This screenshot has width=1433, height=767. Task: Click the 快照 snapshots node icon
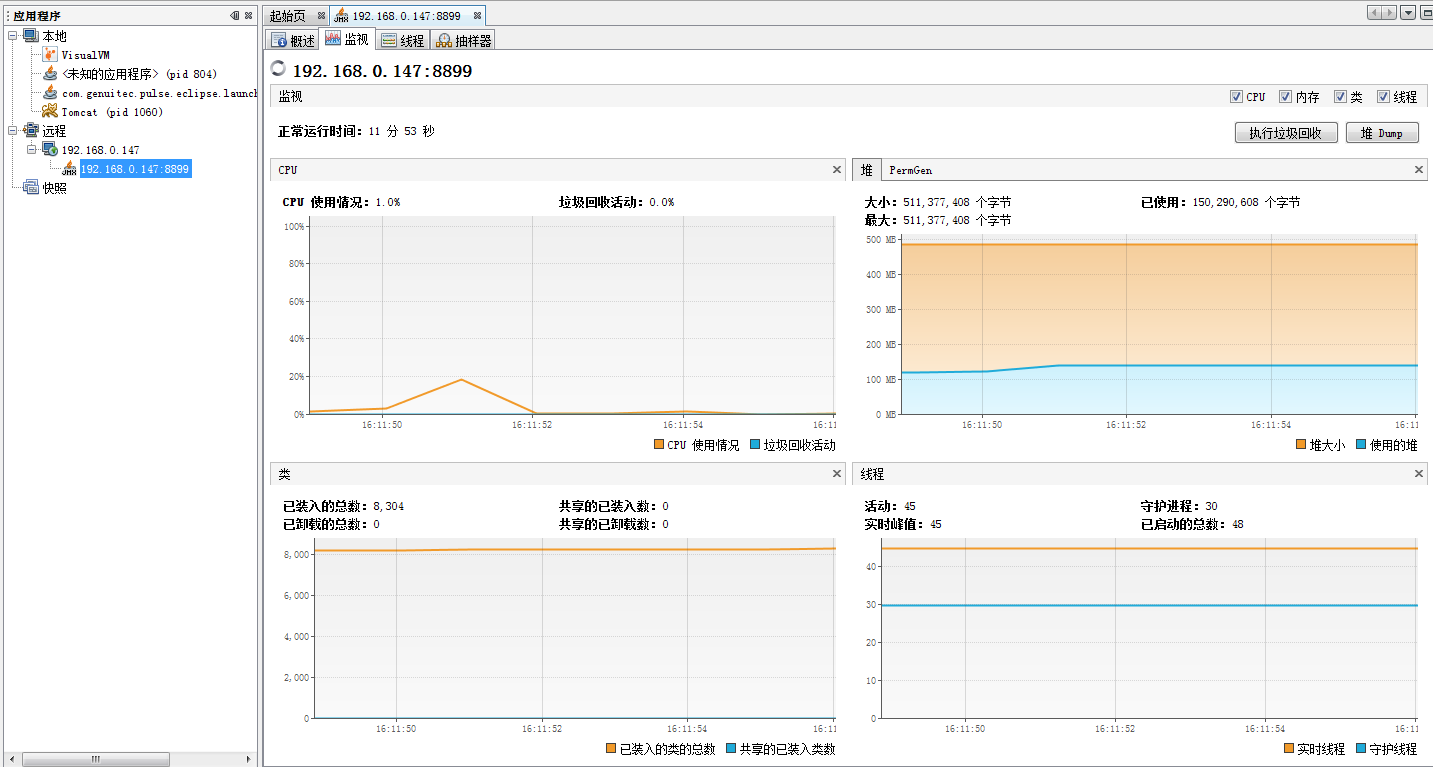click(31, 188)
